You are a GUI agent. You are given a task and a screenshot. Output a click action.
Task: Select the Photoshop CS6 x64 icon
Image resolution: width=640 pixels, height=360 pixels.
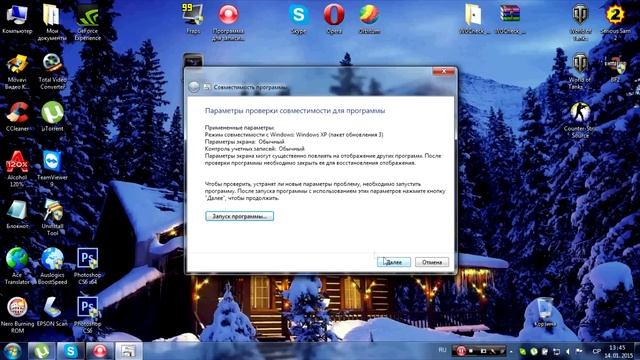point(87,266)
